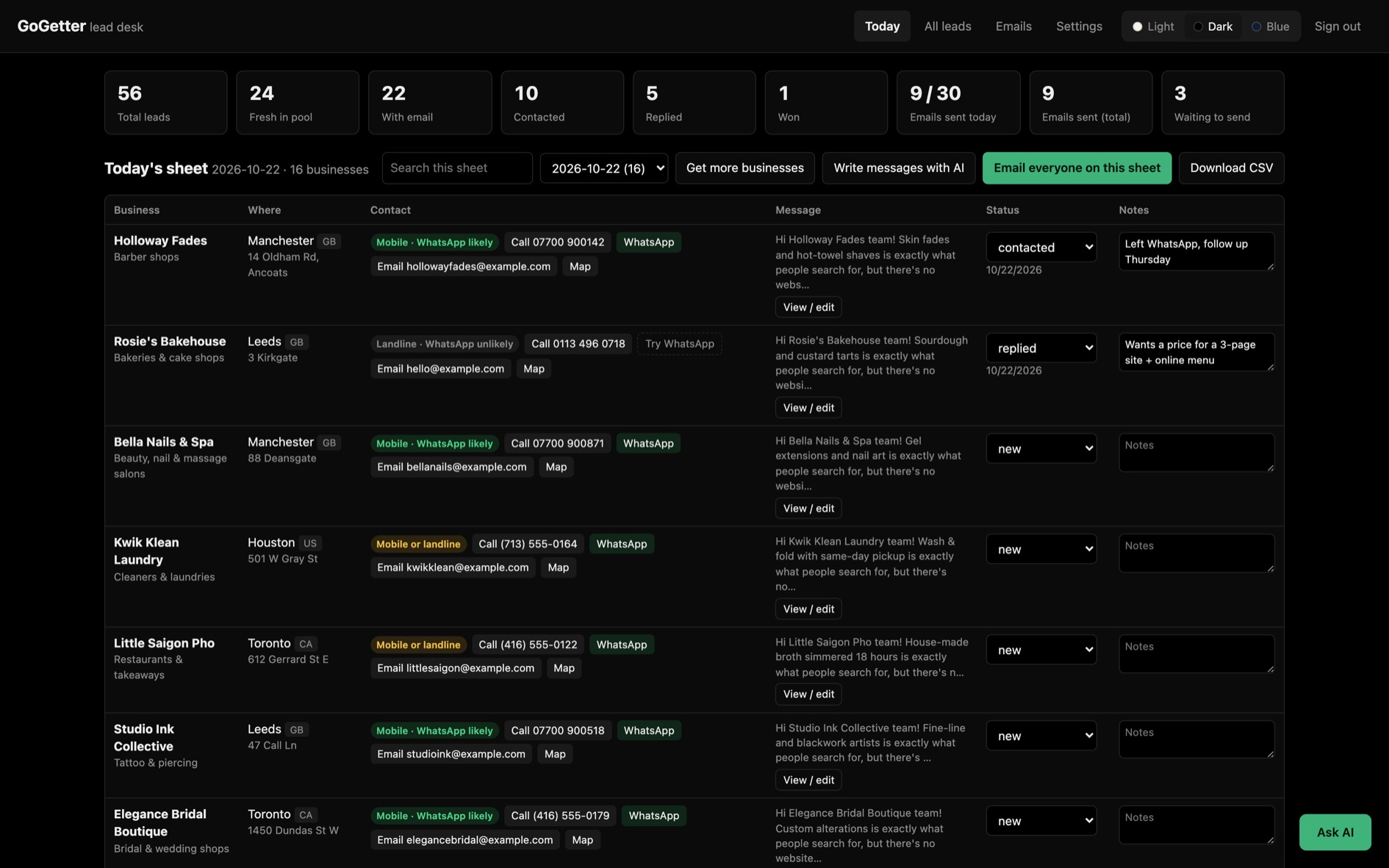Click the GoGetter lead desk logo
This screenshot has height=868, width=1389.
[x=80, y=26]
